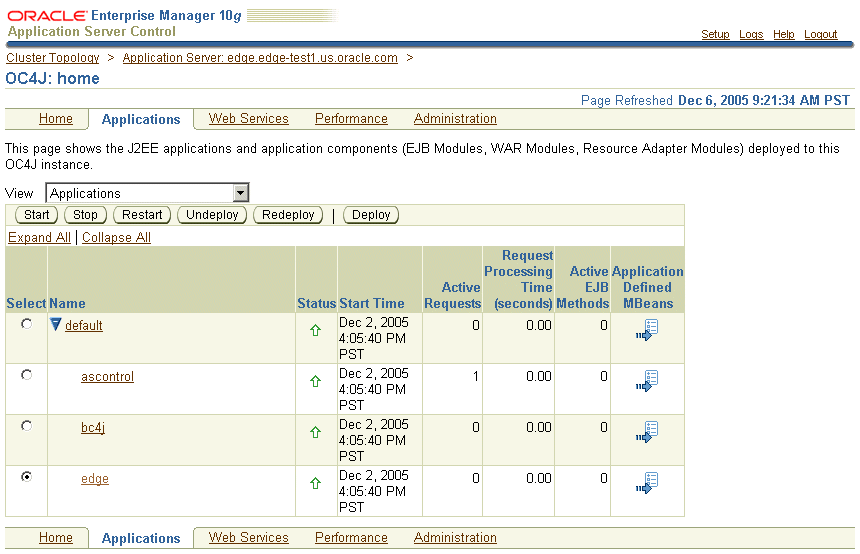Click the Start Time column header
Image resolution: width=860 pixels, height=554 pixels.
(371, 303)
